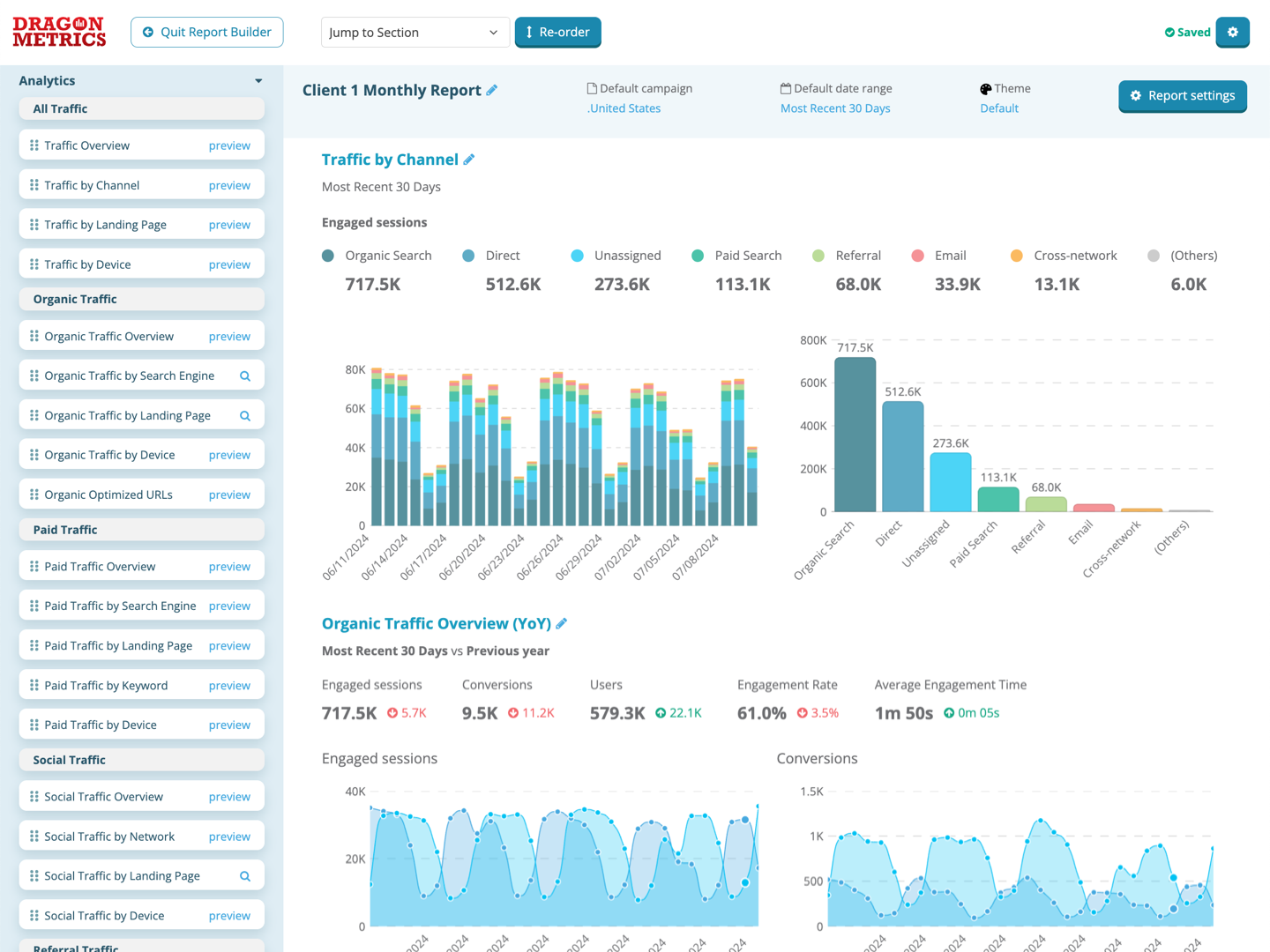Image resolution: width=1270 pixels, height=952 pixels.
Task: Click drag handle for Organic Optimized URLs
Action: (x=34, y=495)
